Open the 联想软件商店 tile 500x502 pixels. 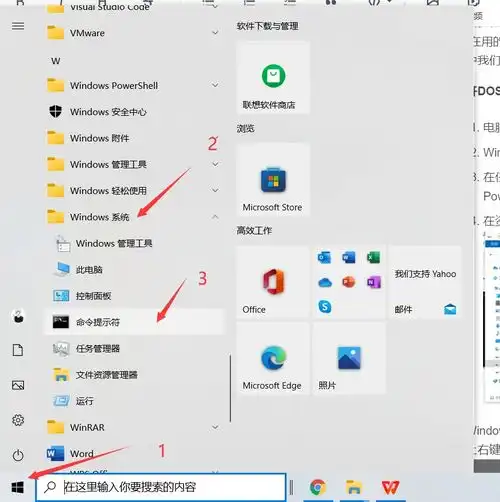pos(273,77)
